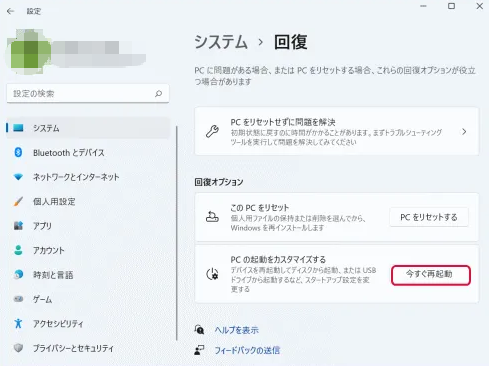
Task: Open the アプリ settings page
Action: pyautogui.click(x=88, y=226)
